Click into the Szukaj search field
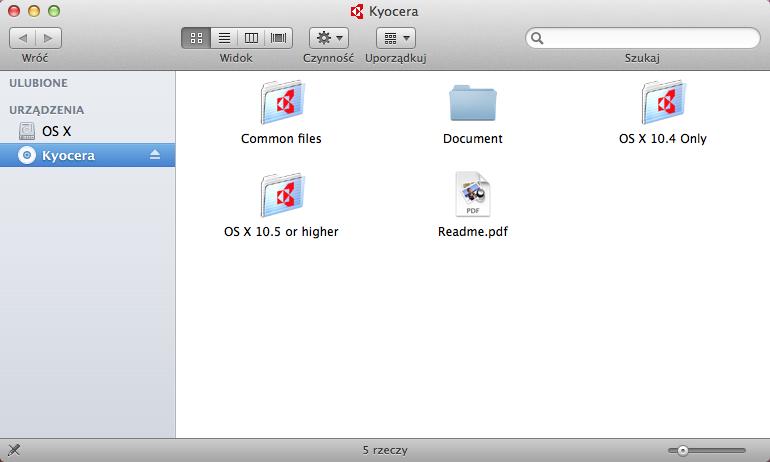 pyautogui.click(x=642, y=38)
